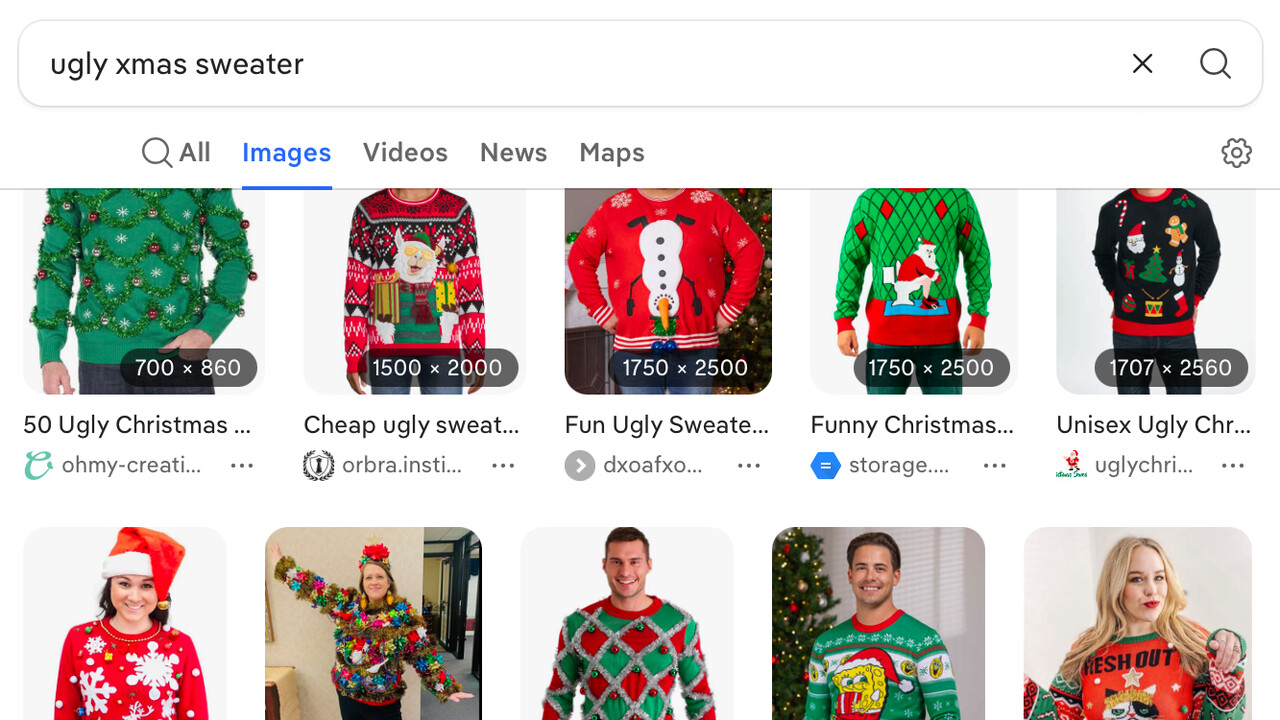Click the dxoafxo site arrow favicon
Viewport: 1280px width, 720px height.
(x=580, y=465)
